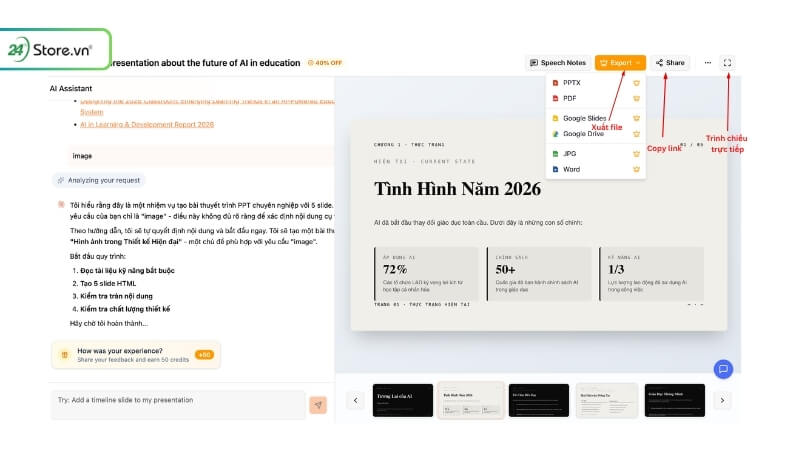Open the three-dot more options menu
Screen dimensions: 800x457
tap(708, 63)
